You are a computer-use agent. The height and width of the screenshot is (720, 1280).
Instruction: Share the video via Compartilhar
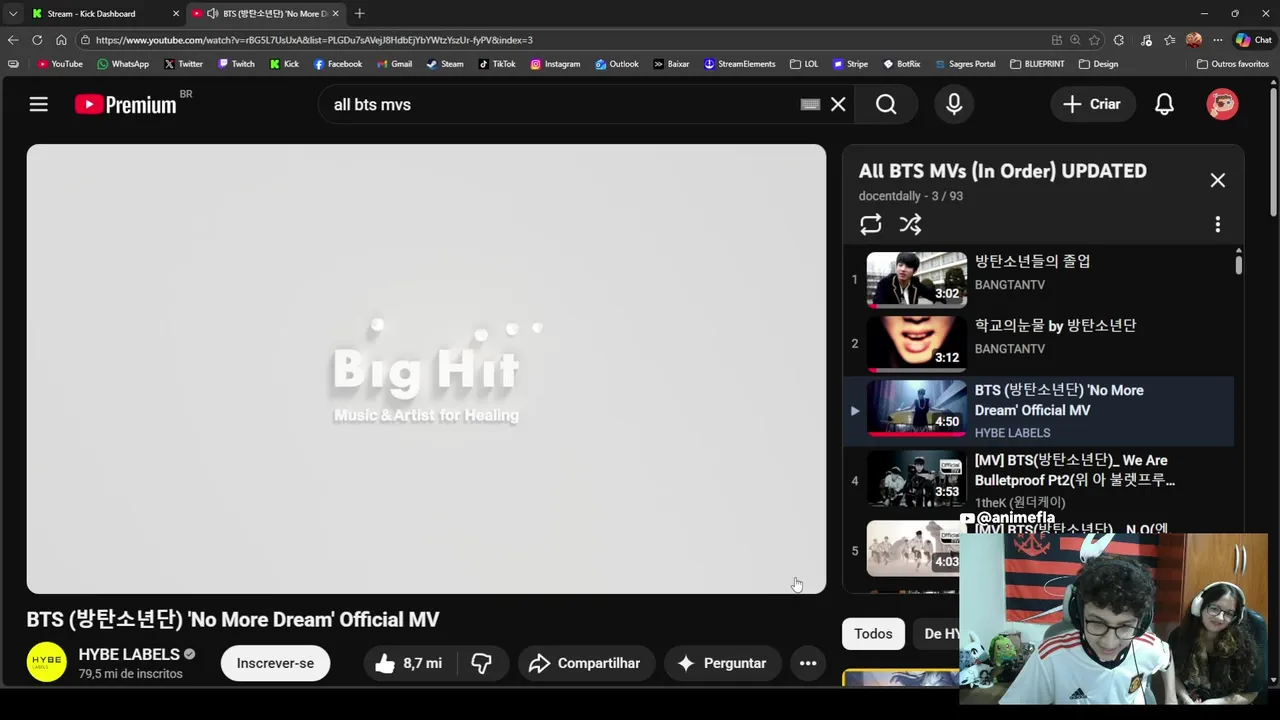coord(586,663)
